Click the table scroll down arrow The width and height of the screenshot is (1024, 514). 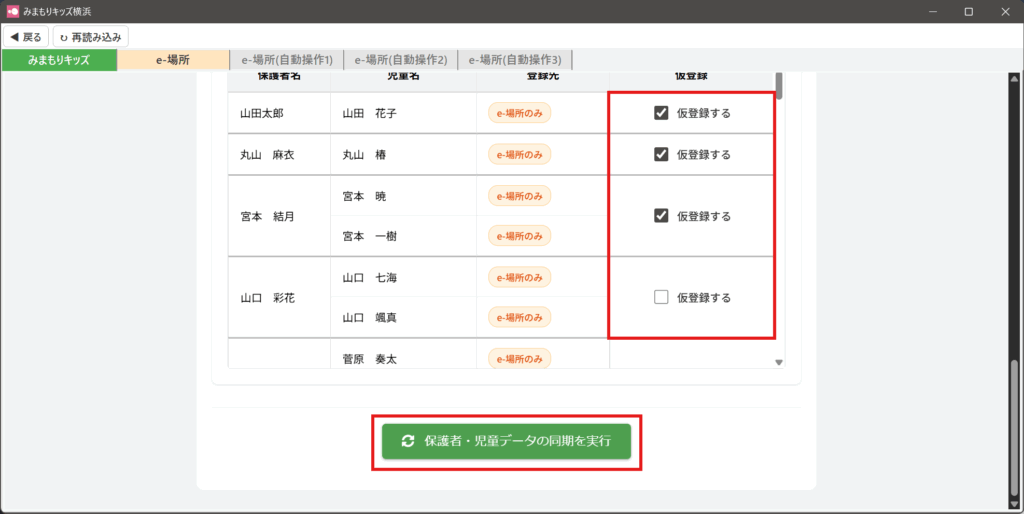pyautogui.click(x=779, y=362)
